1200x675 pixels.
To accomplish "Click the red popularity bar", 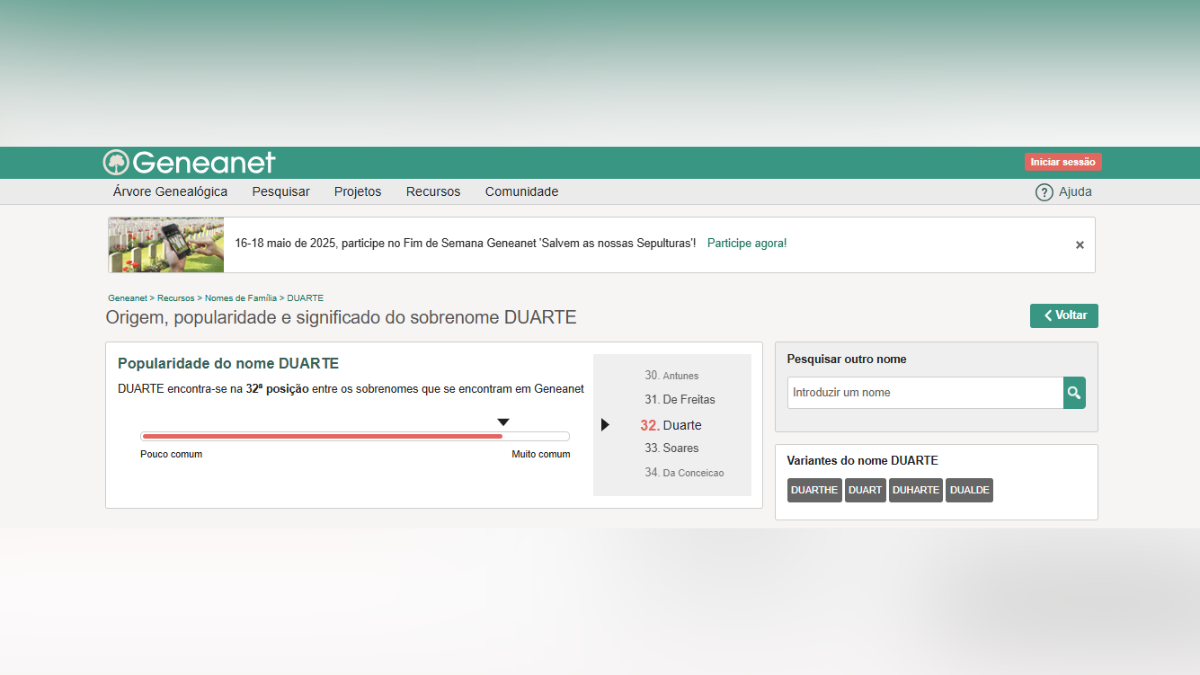I will click(x=322, y=436).
